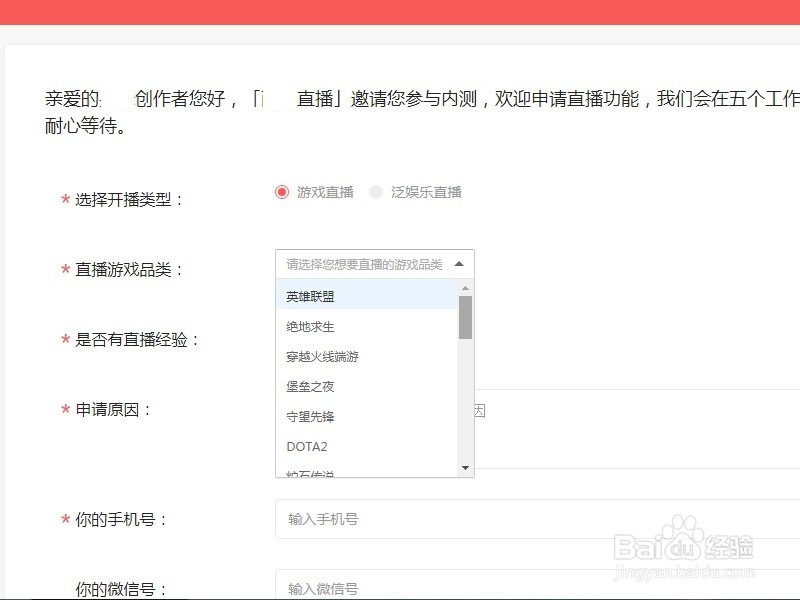Select the 泛娱乐直播 radio button

click(376, 192)
